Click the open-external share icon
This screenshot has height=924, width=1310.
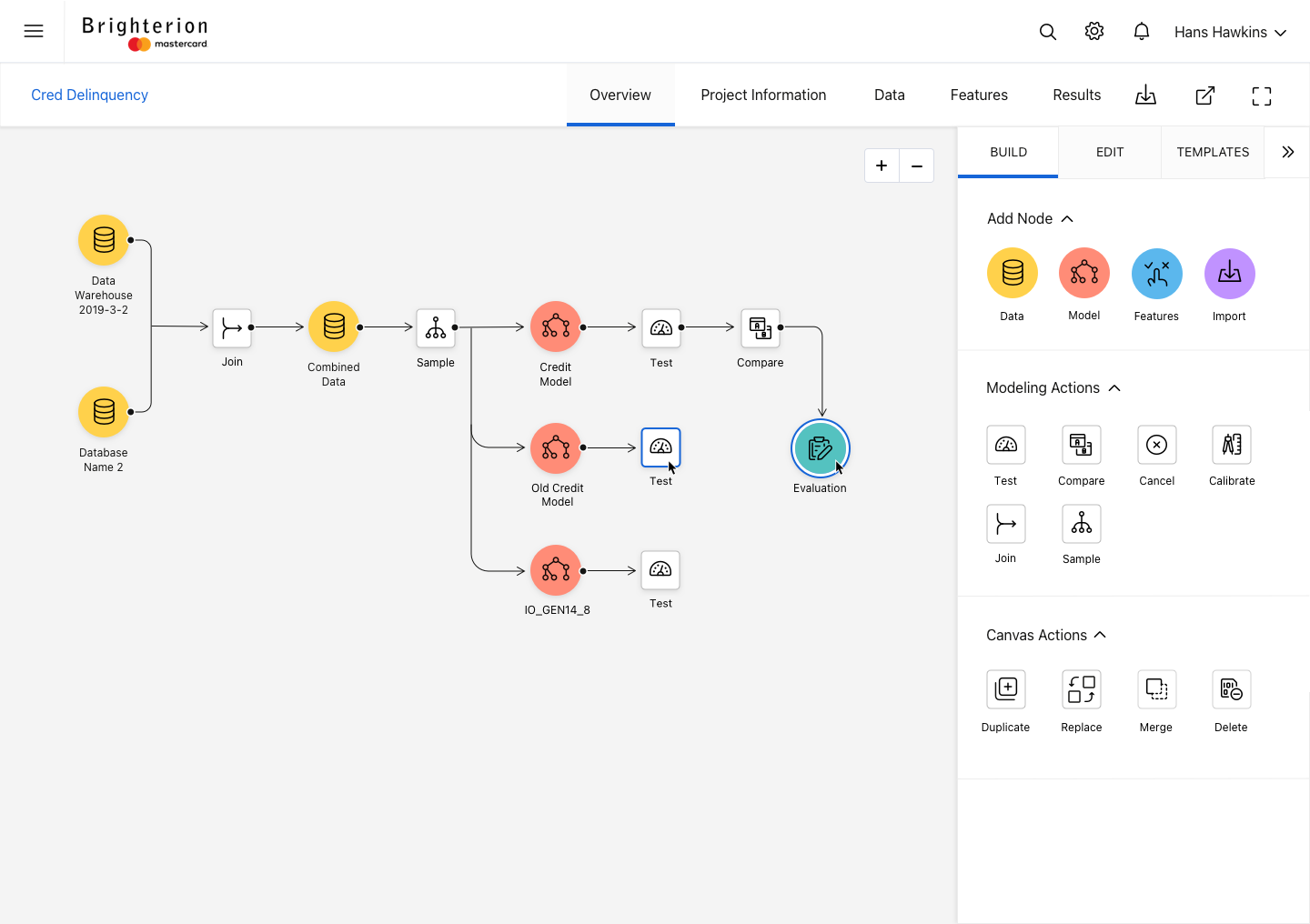coord(1204,95)
